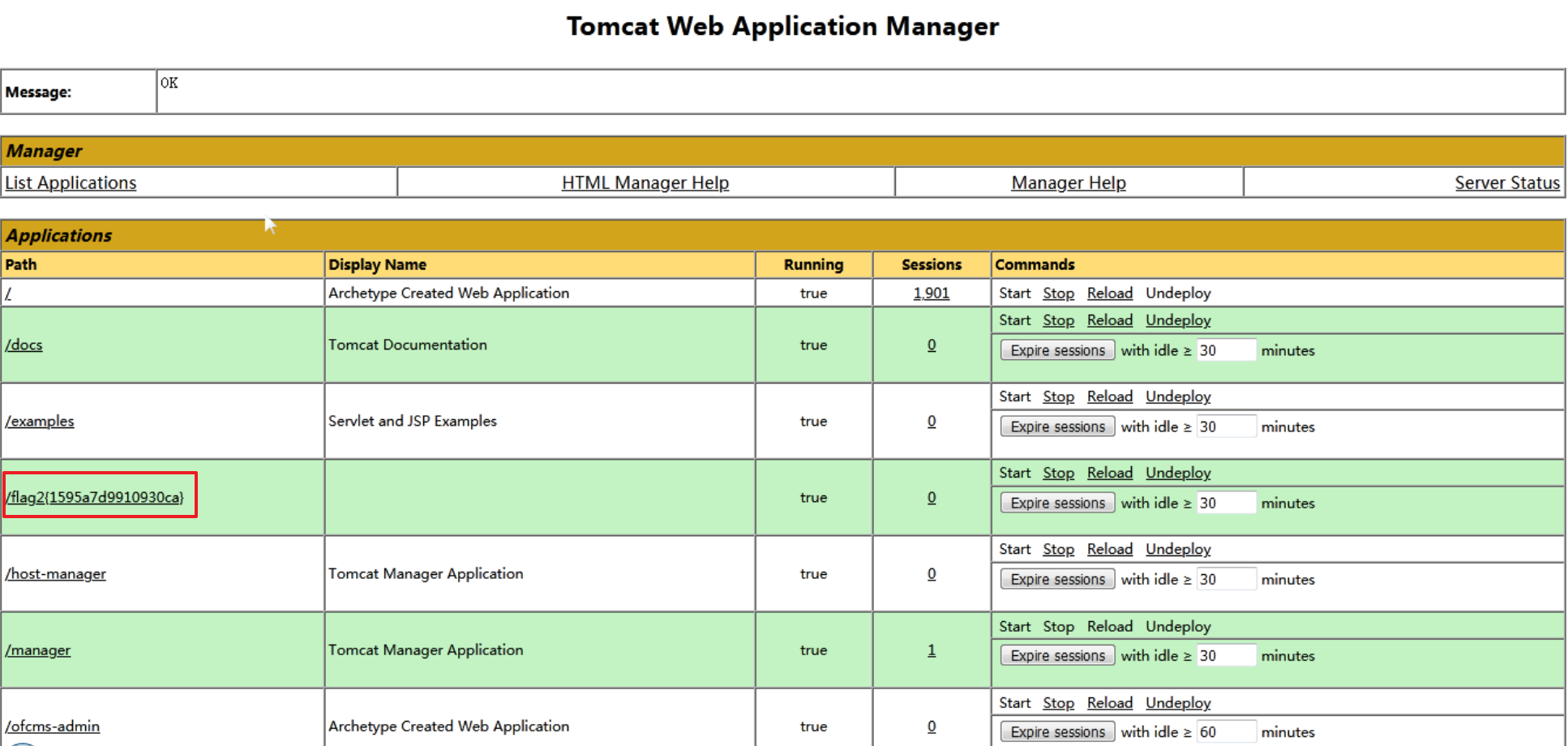Focus the idle minutes field for /docs
The image size is (1568, 746).
click(x=1226, y=350)
